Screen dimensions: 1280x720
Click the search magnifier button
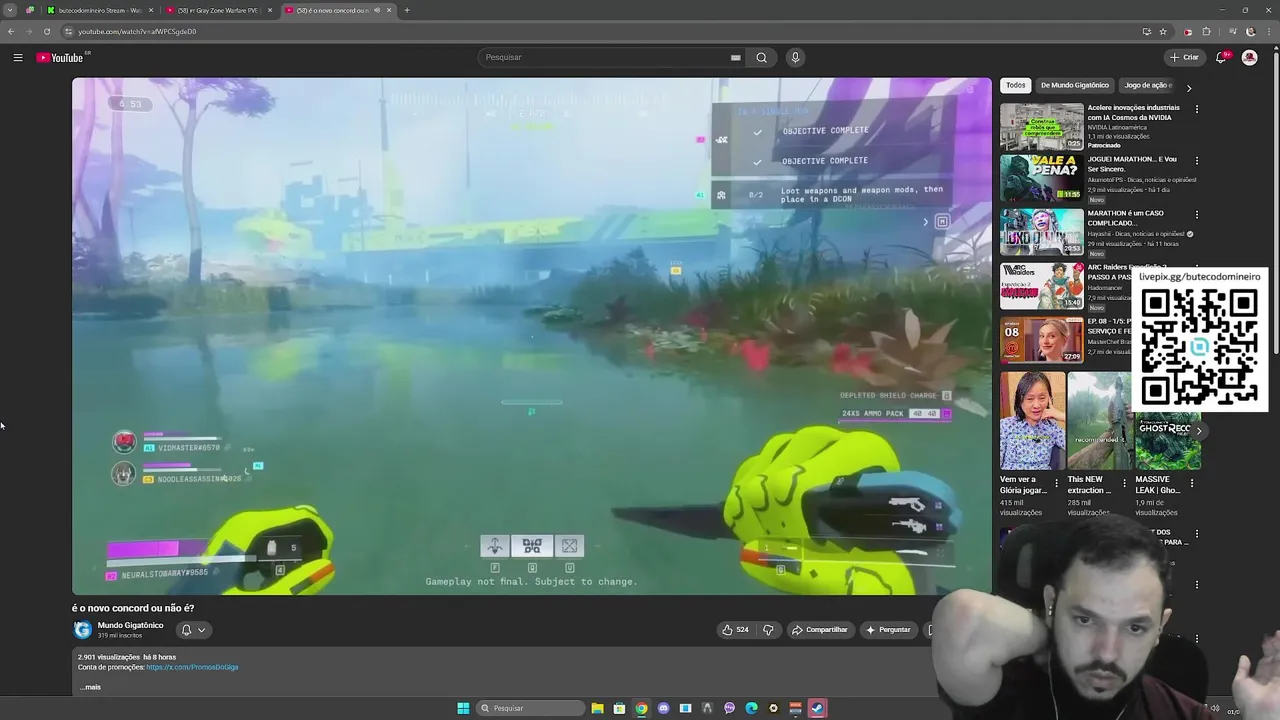click(x=761, y=57)
